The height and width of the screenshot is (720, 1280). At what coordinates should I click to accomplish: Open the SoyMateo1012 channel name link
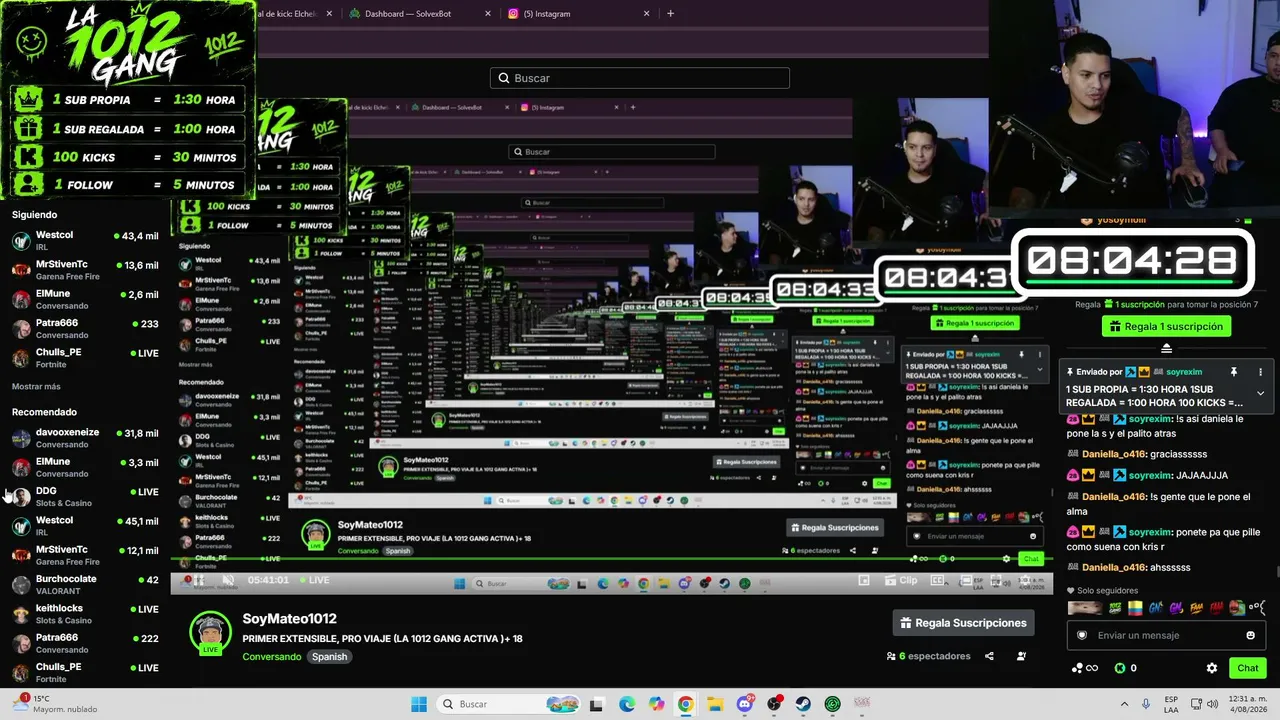(x=289, y=619)
